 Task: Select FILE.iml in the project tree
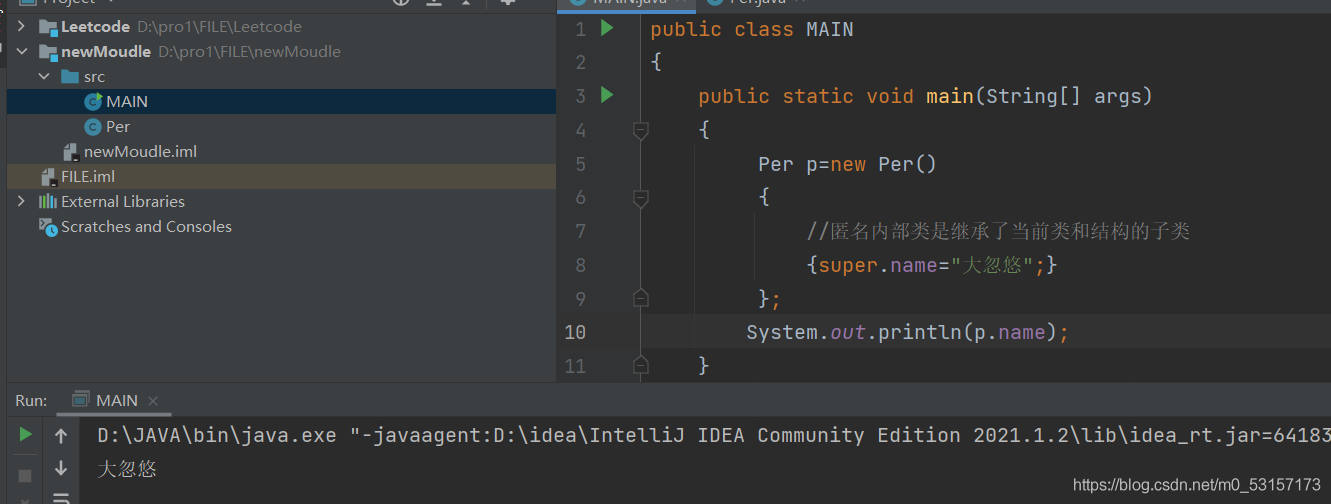[x=87, y=176]
